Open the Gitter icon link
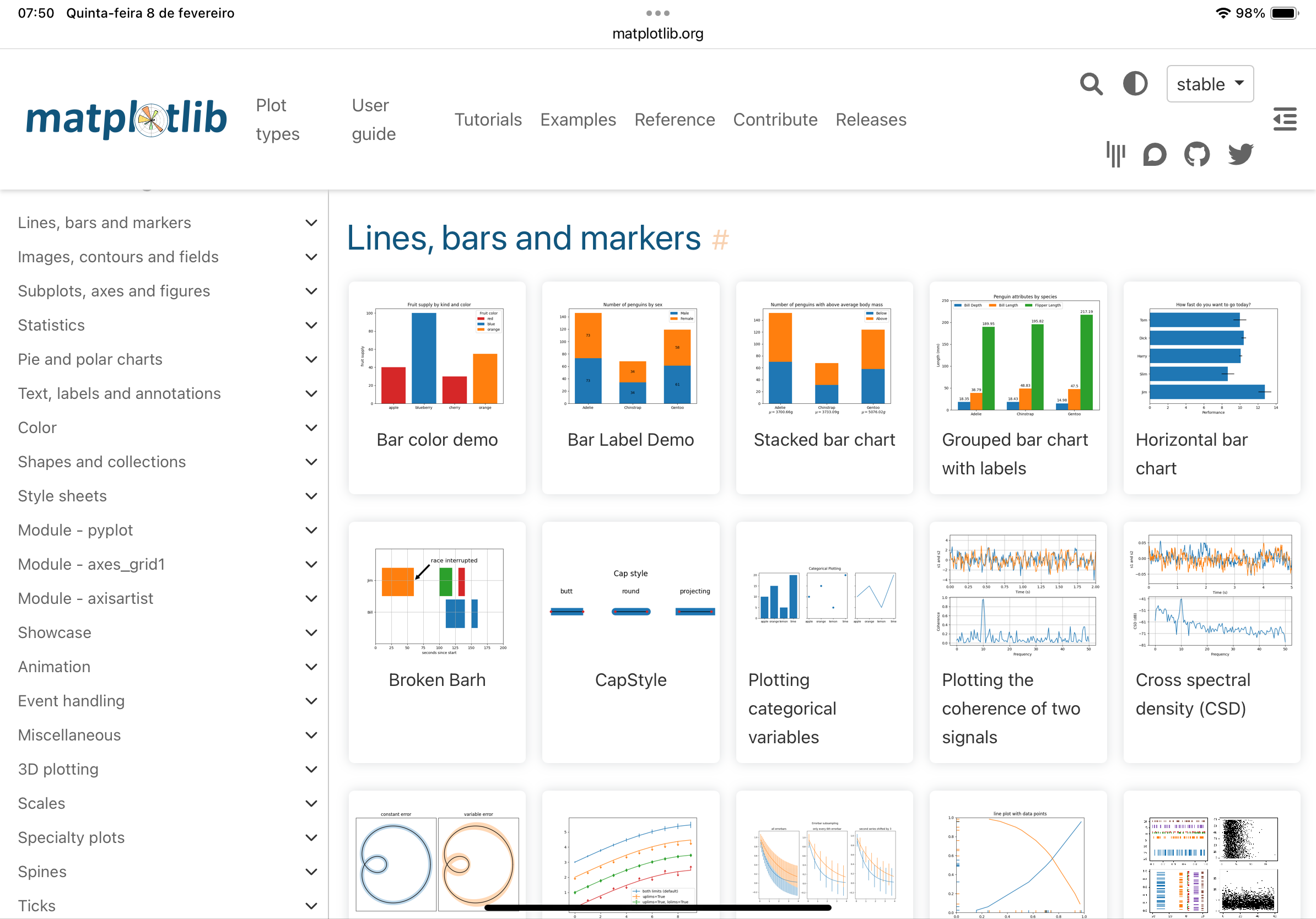Viewport: 1316px width, 919px height. click(1115, 154)
